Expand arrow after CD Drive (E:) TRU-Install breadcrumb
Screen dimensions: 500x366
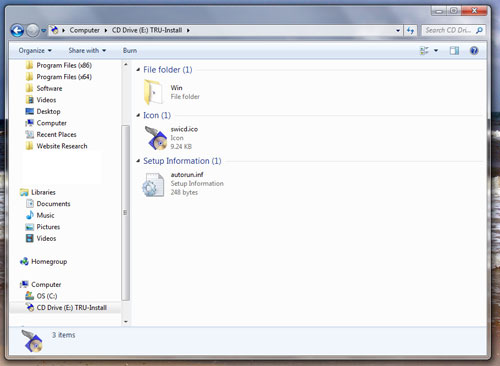[x=188, y=30]
